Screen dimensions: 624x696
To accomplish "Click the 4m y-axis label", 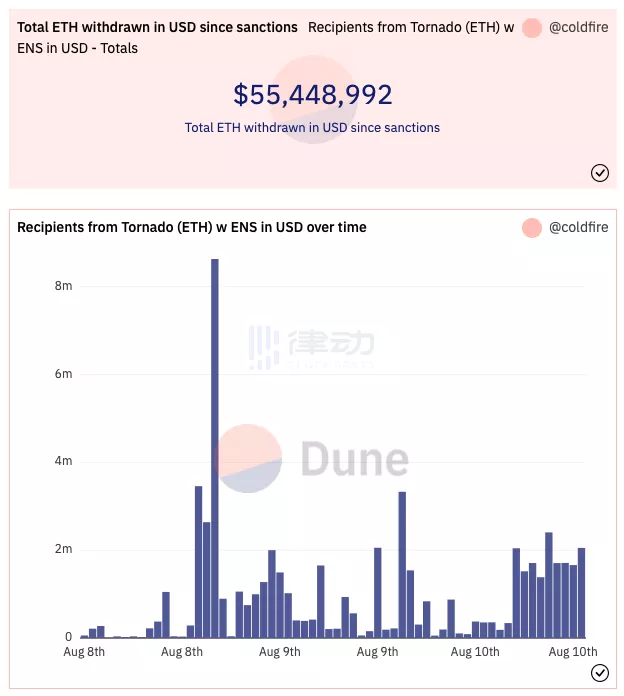I will [63, 461].
